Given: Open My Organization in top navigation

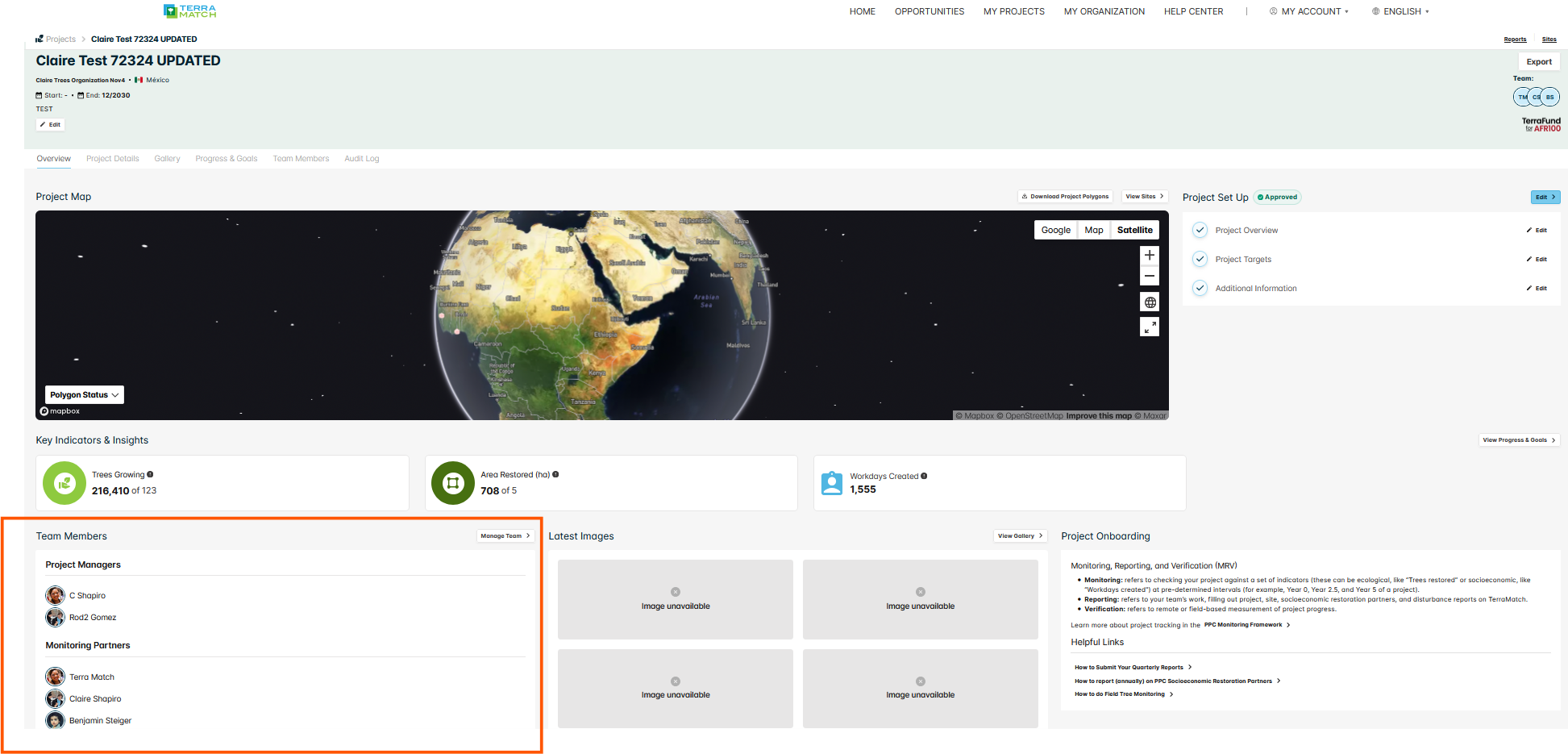Looking at the screenshot, I should [x=1104, y=11].
